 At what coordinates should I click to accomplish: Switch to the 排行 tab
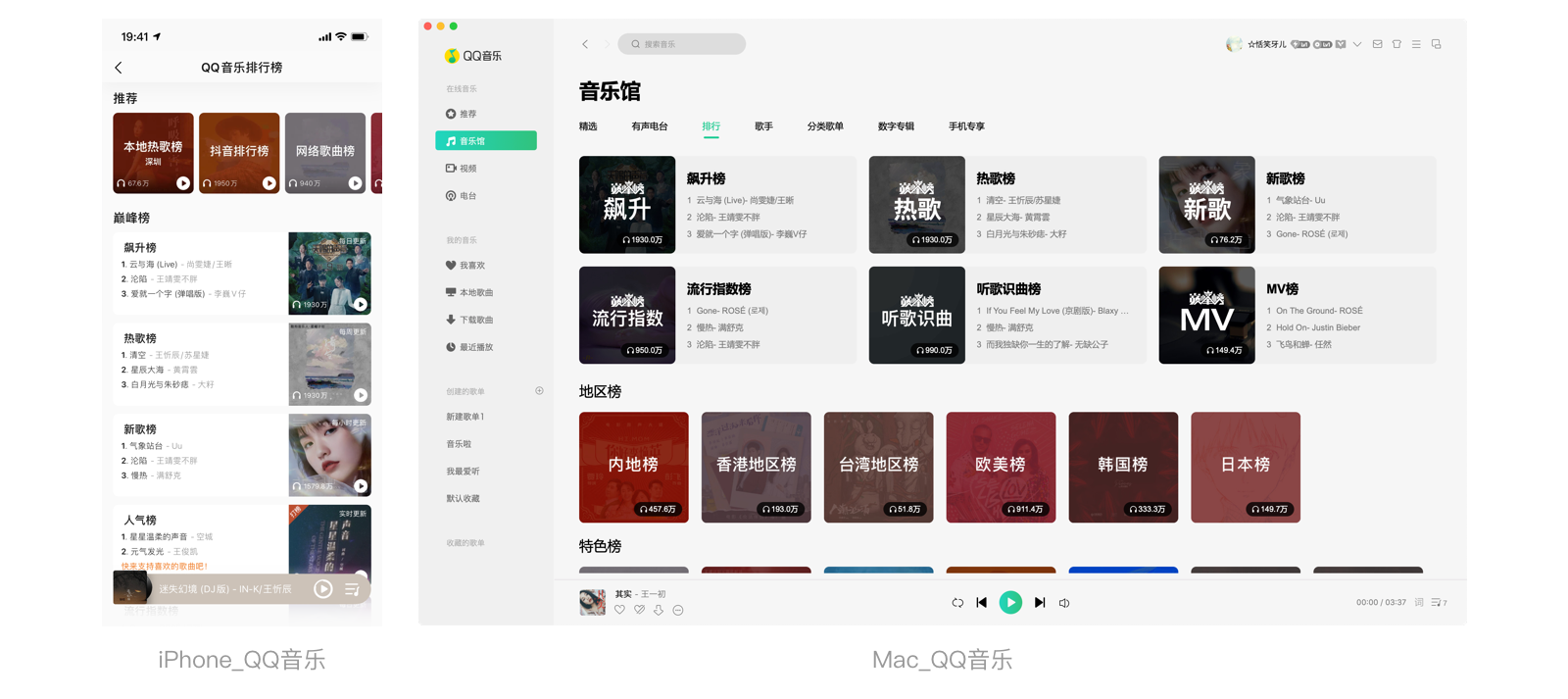711,126
